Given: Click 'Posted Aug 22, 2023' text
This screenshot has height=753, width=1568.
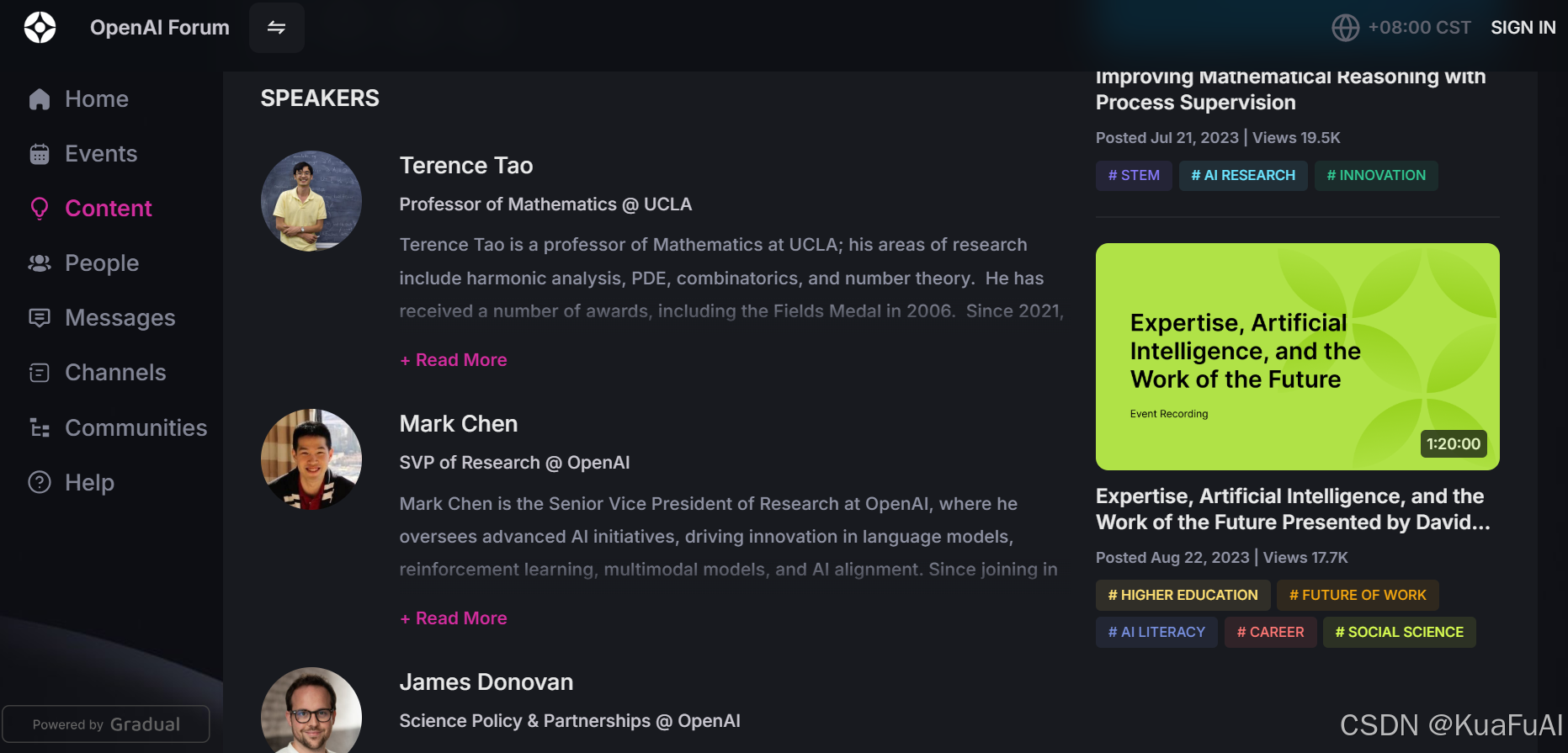Looking at the screenshot, I should [1172, 558].
